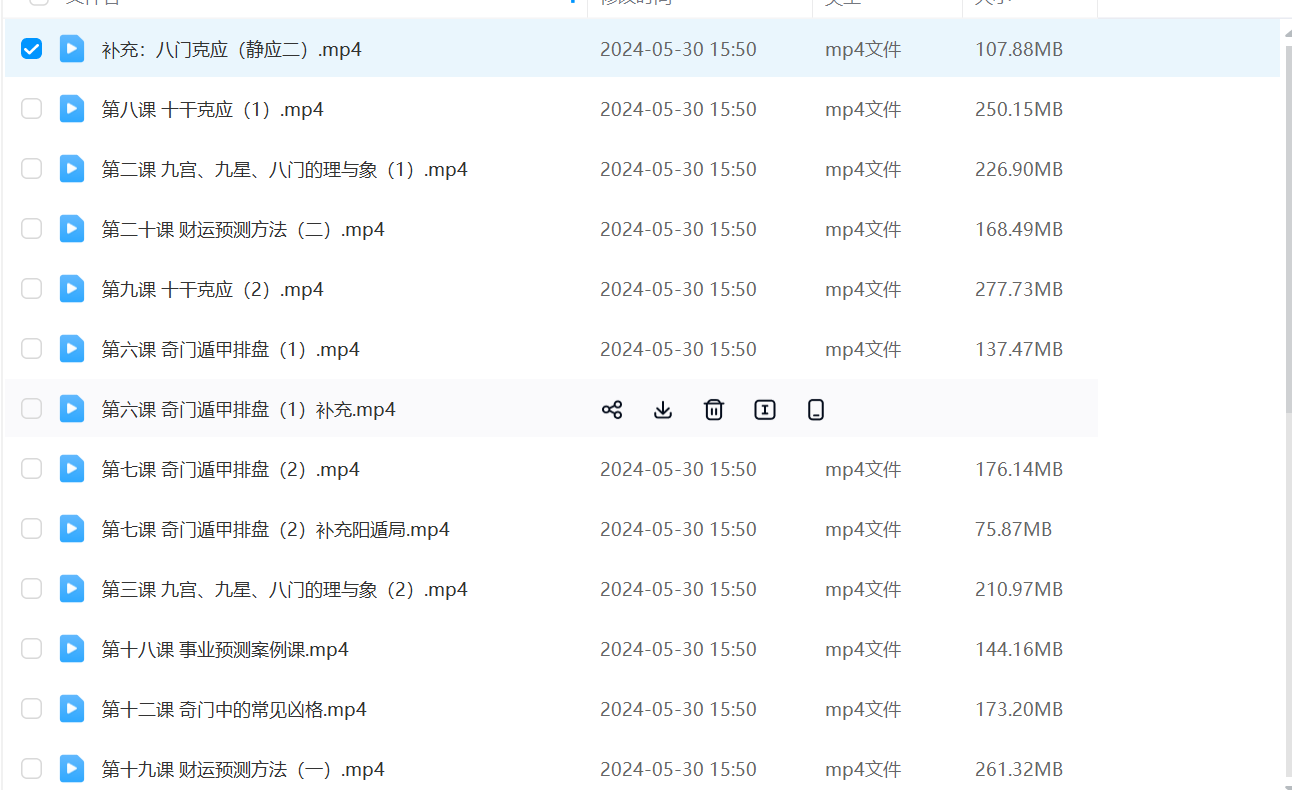Open file 第二课 九宫、九星、八门的理与象（1）.mp4
1292x790 pixels.
(x=284, y=170)
